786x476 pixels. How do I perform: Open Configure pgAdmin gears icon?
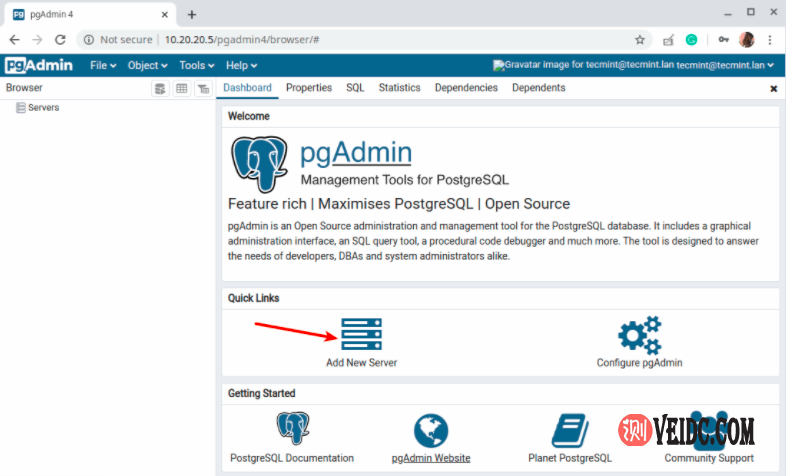640,335
